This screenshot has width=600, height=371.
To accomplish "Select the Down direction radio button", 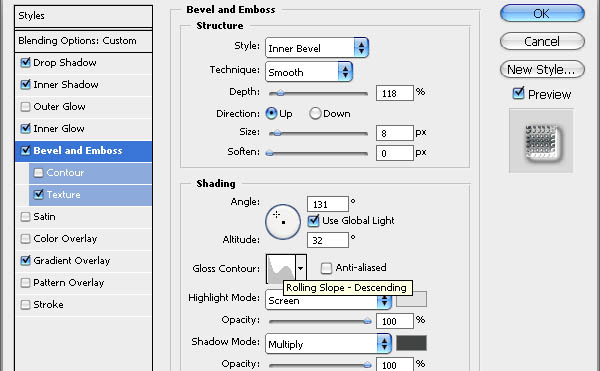I will click(x=315, y=113).
